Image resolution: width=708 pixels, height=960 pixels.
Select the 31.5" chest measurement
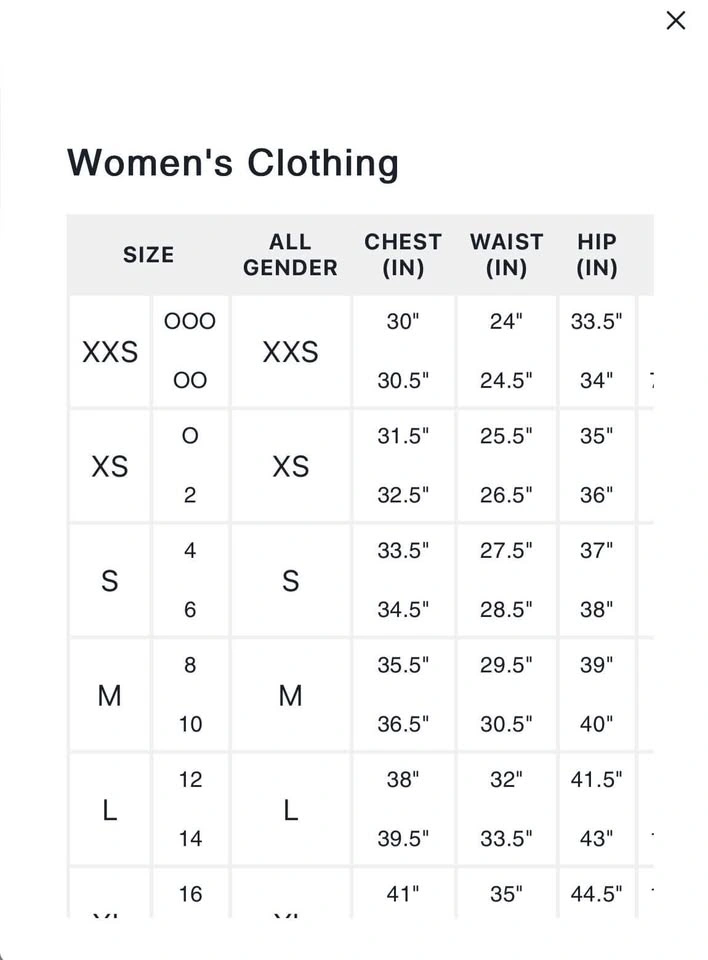pyautogui.click(x=403, y=436)
